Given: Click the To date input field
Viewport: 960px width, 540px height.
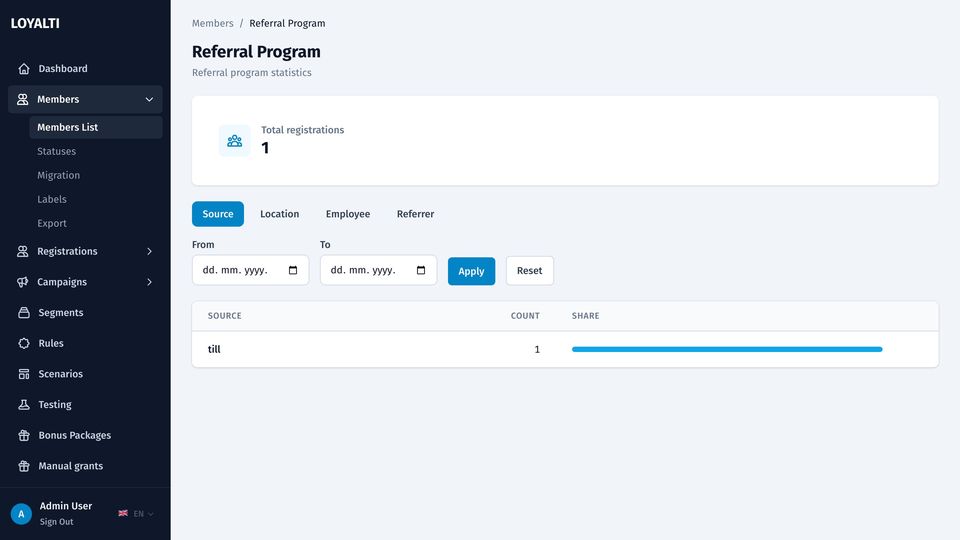Looking at the screenshot, I should [378, 270].
